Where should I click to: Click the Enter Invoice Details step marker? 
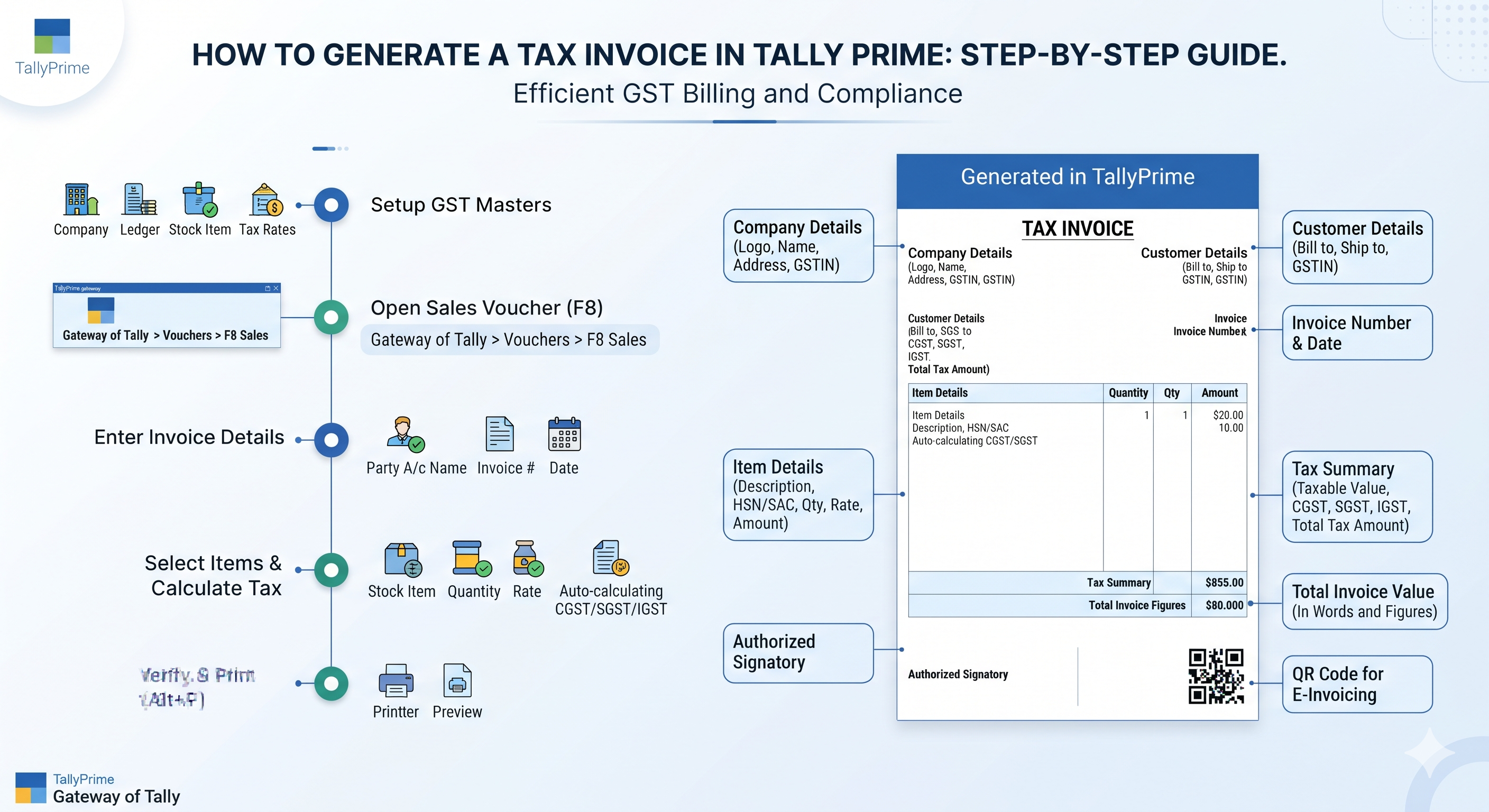pos(331,440)
